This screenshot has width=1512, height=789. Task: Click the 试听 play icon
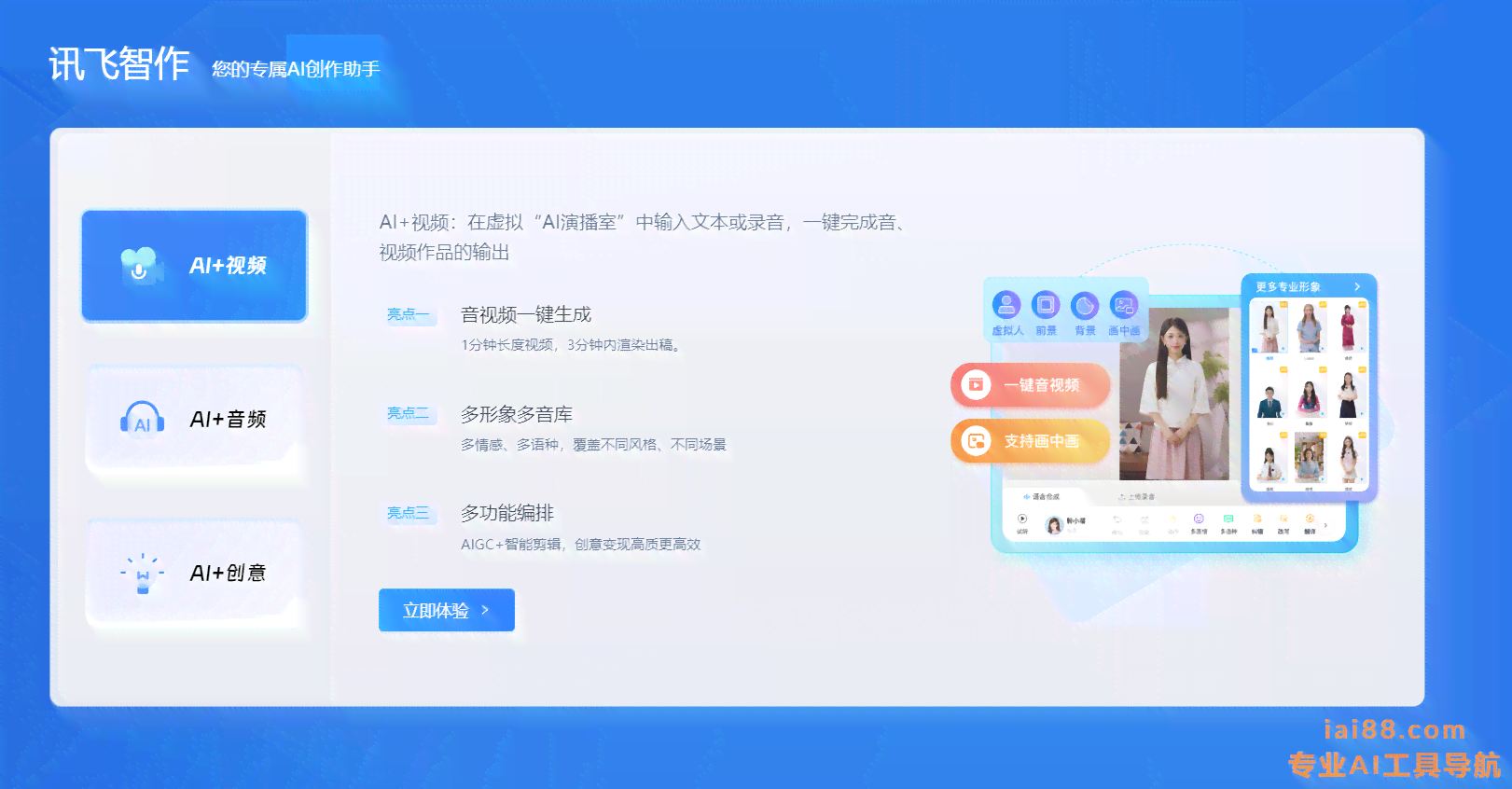[x=1022, y=519]
